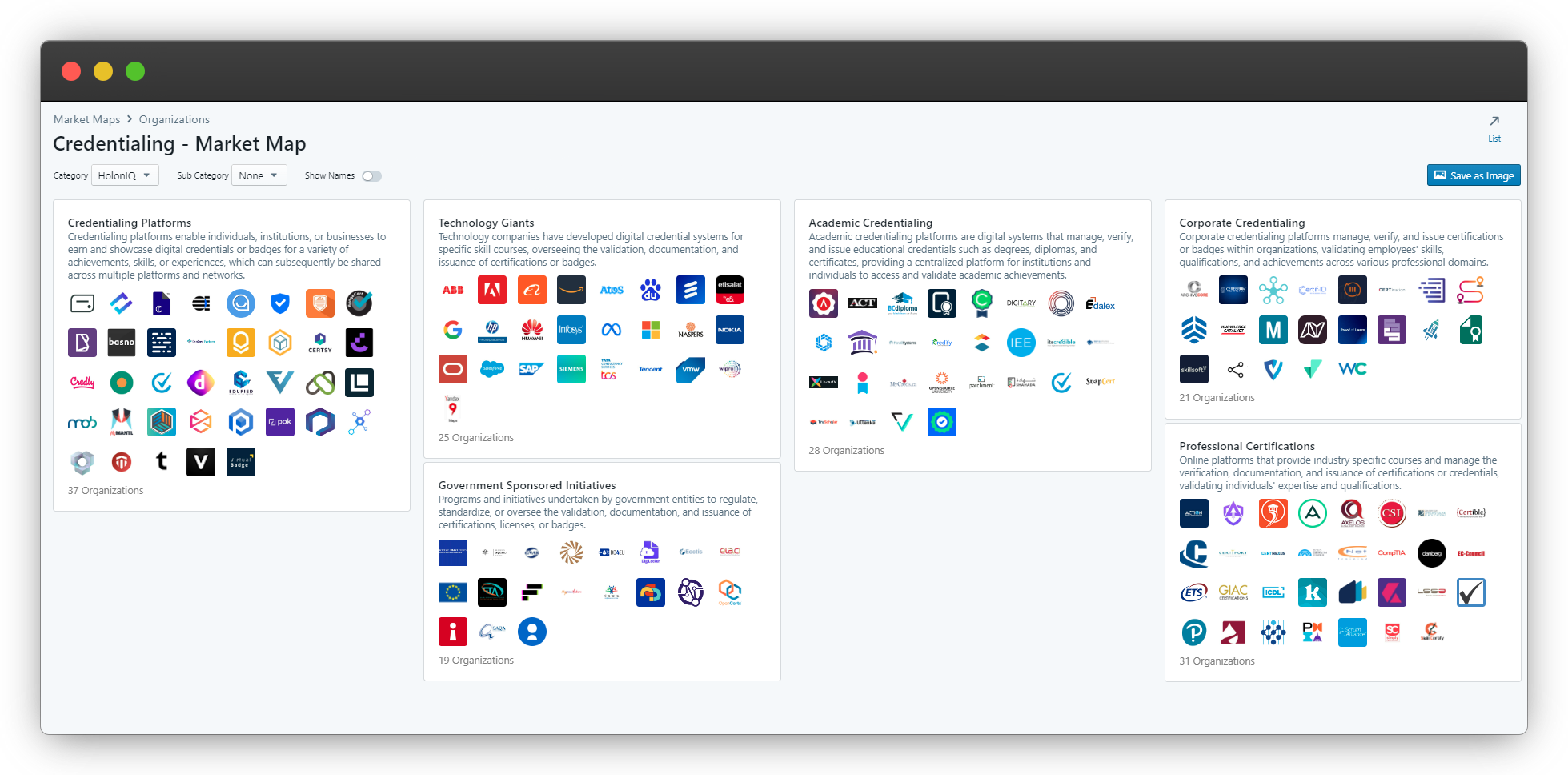This screenshot has height=775, width=1568.
Task: Select the SAP logo
Action: [x=532, y=369]
